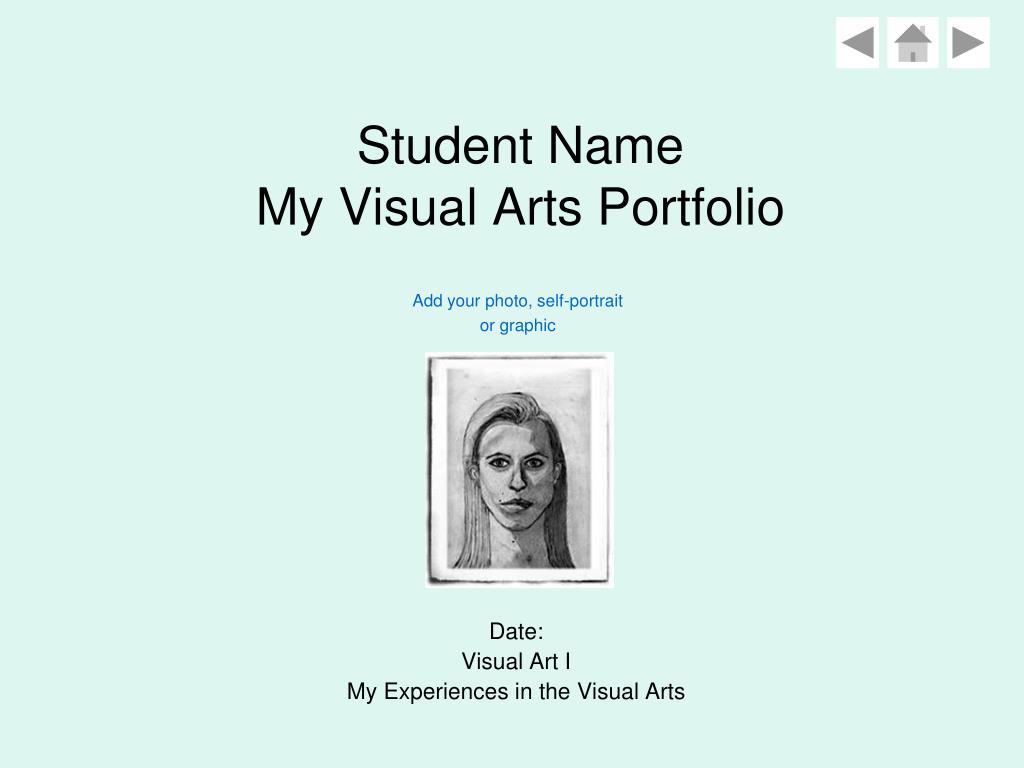Screen dimensions: 1024x768
Task: Advance to next slide with forward arrow
Action: tap(968, 42)
